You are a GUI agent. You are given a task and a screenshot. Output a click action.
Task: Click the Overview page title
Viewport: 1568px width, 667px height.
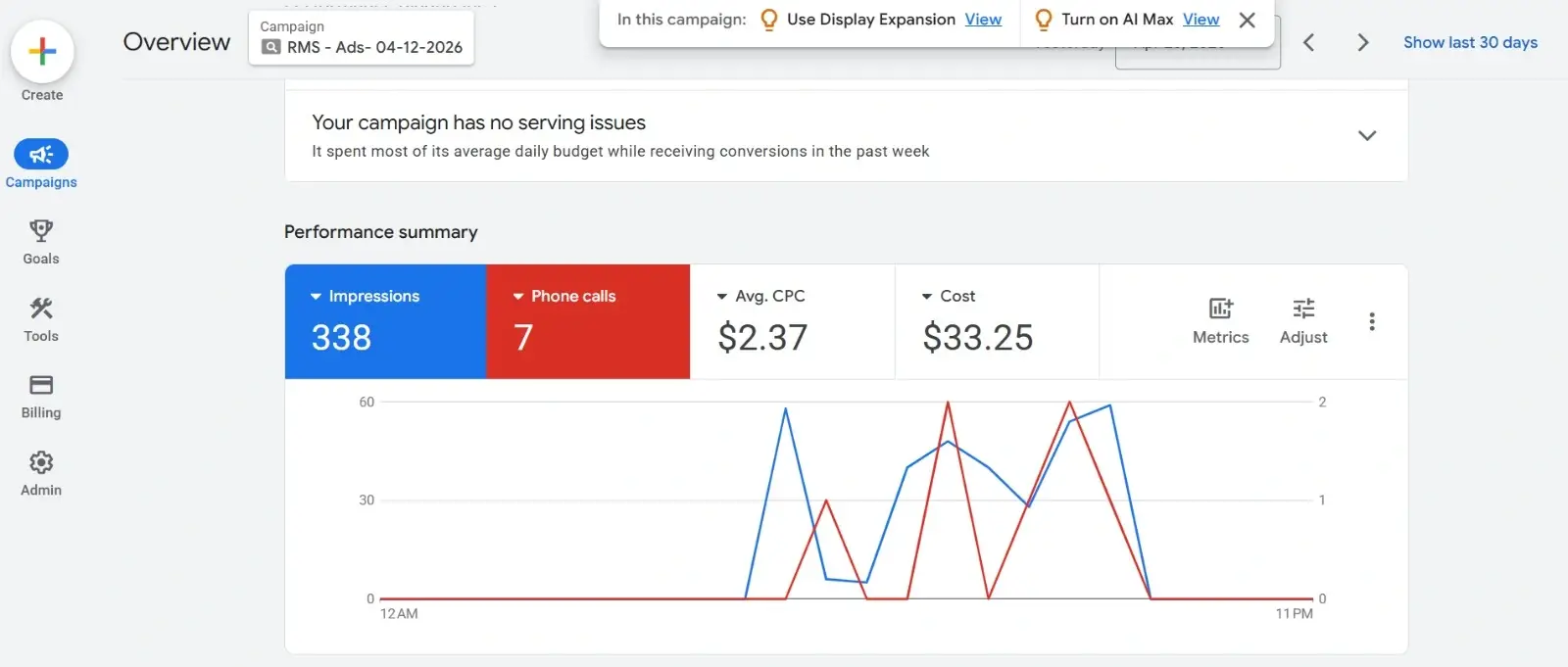coord(176,42)
